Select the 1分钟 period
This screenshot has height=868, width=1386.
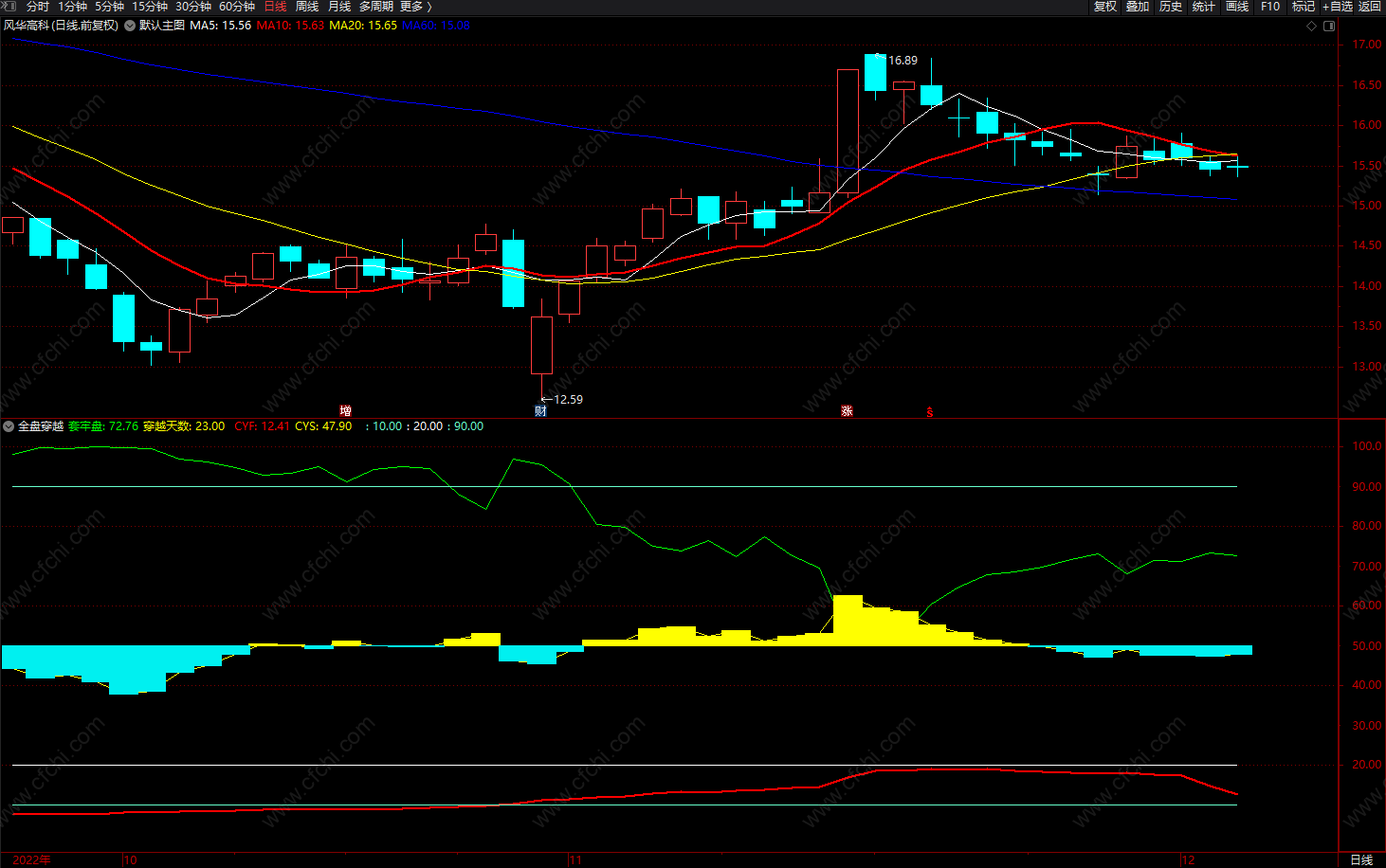pyautogui.click(x=73, y=7)
